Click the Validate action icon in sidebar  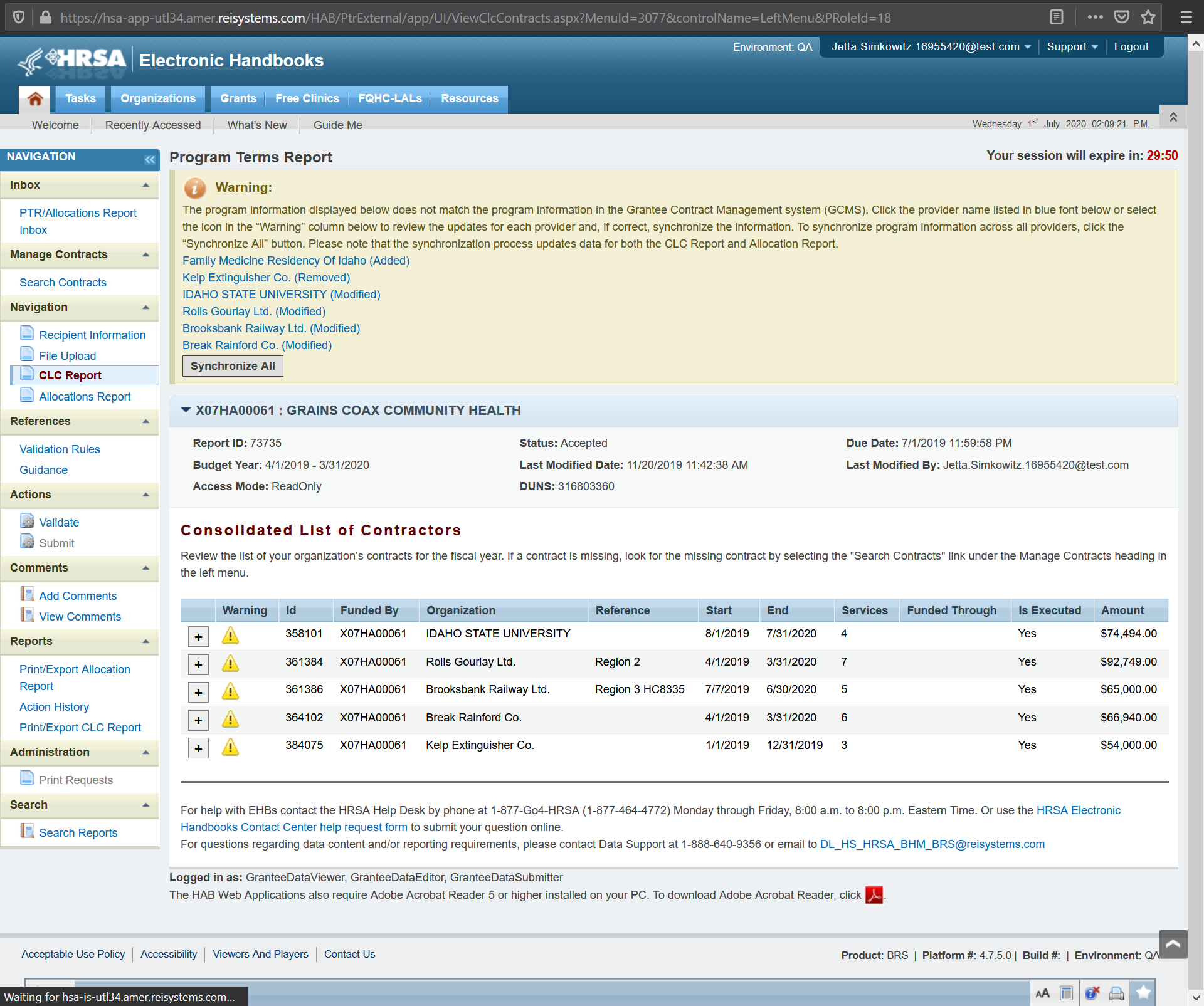click(27, 521)
